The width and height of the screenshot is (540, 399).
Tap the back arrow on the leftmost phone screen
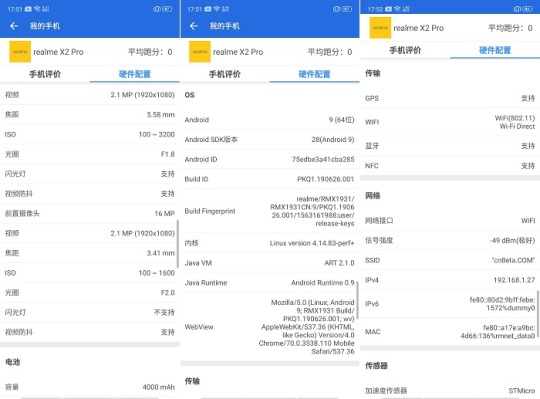tap(14, 26)
